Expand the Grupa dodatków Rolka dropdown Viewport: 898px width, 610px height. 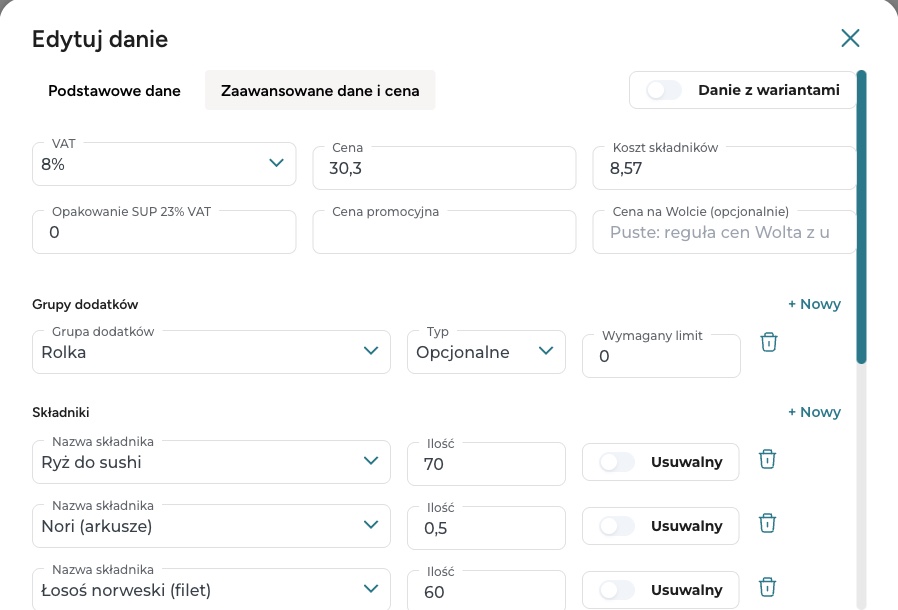point(211,352)
